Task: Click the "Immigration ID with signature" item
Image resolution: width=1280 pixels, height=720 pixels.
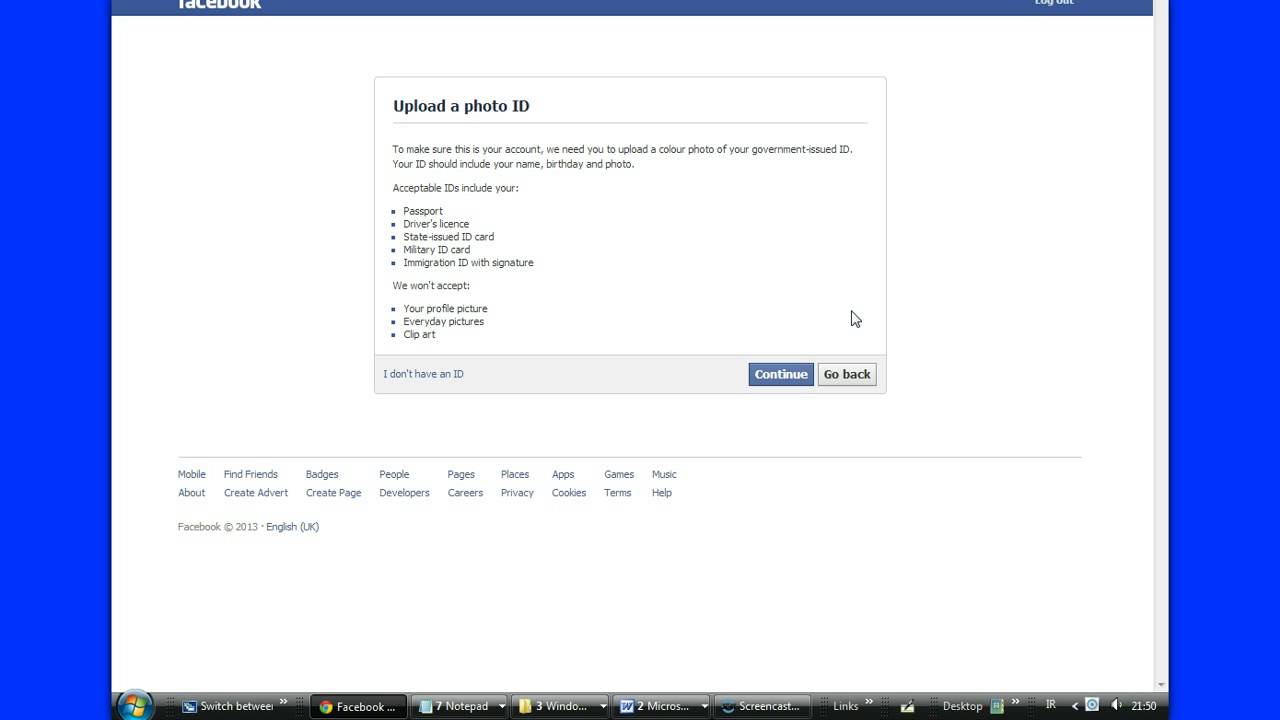Action: click(468, 263)
